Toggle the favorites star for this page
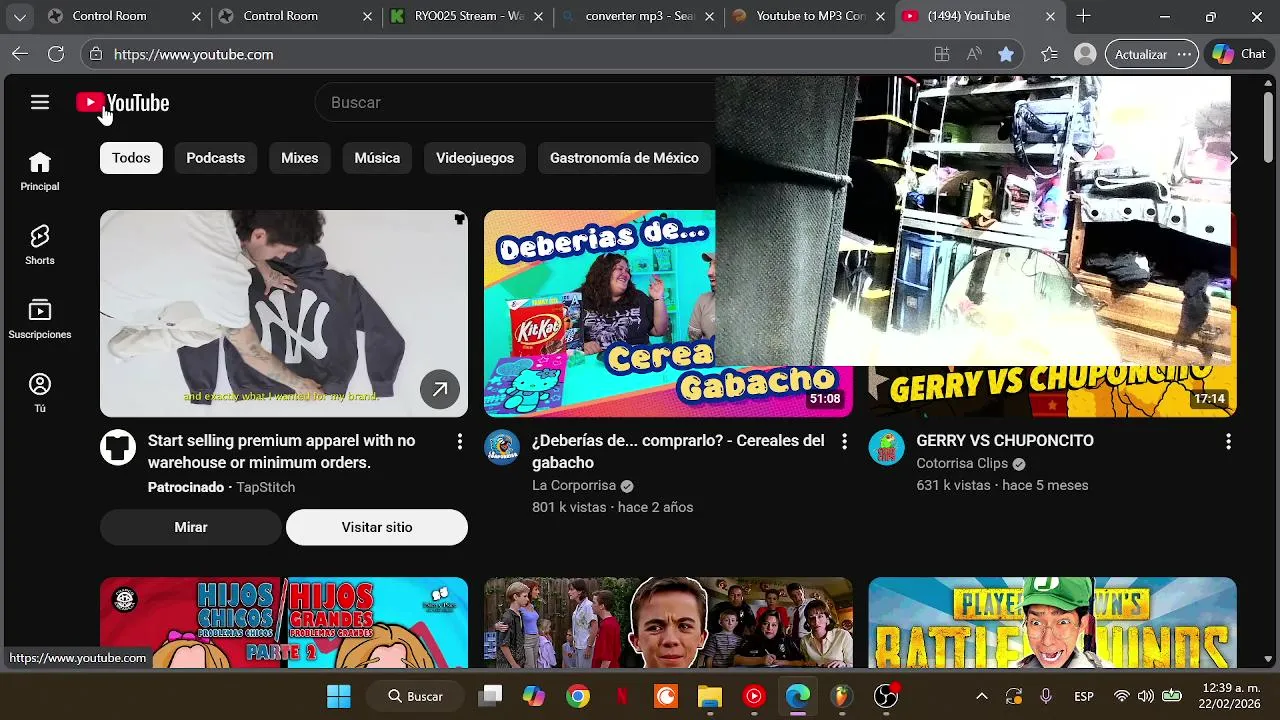Viewport: 1280px width, 720px height. [x=1006, y=54]
